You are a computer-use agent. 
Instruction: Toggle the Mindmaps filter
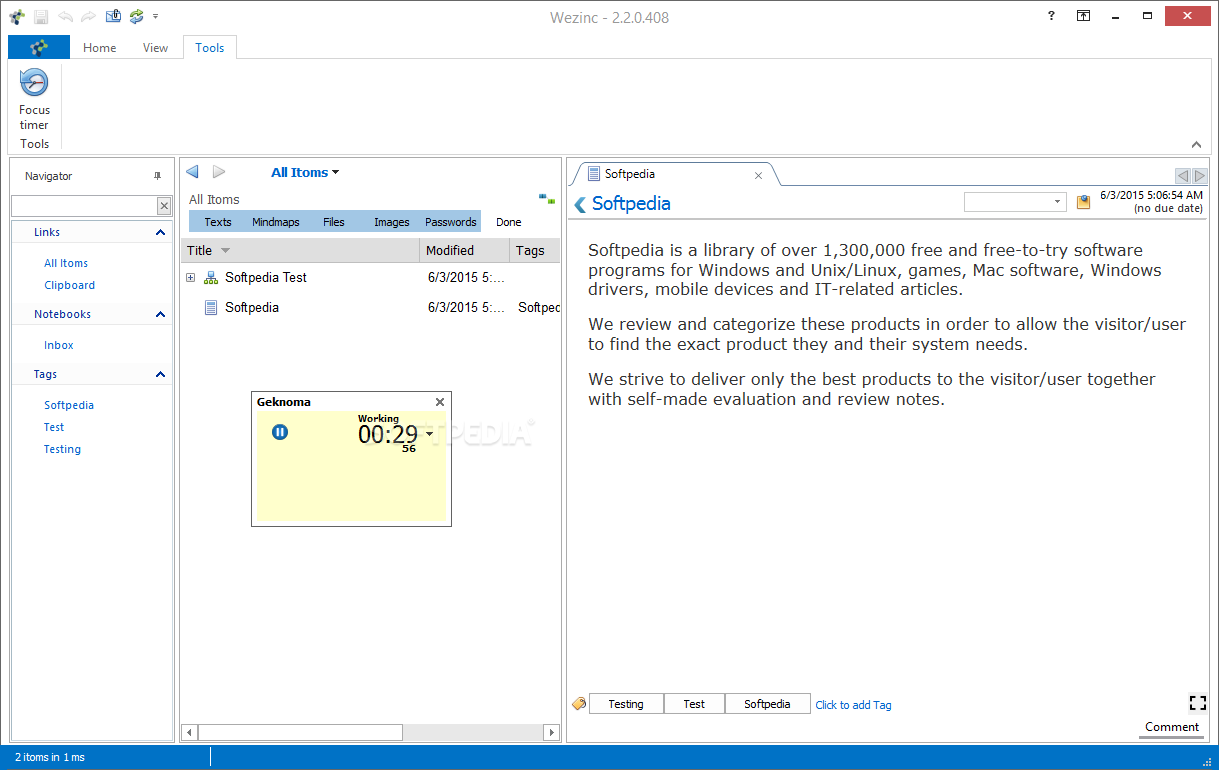pos(275,222)
